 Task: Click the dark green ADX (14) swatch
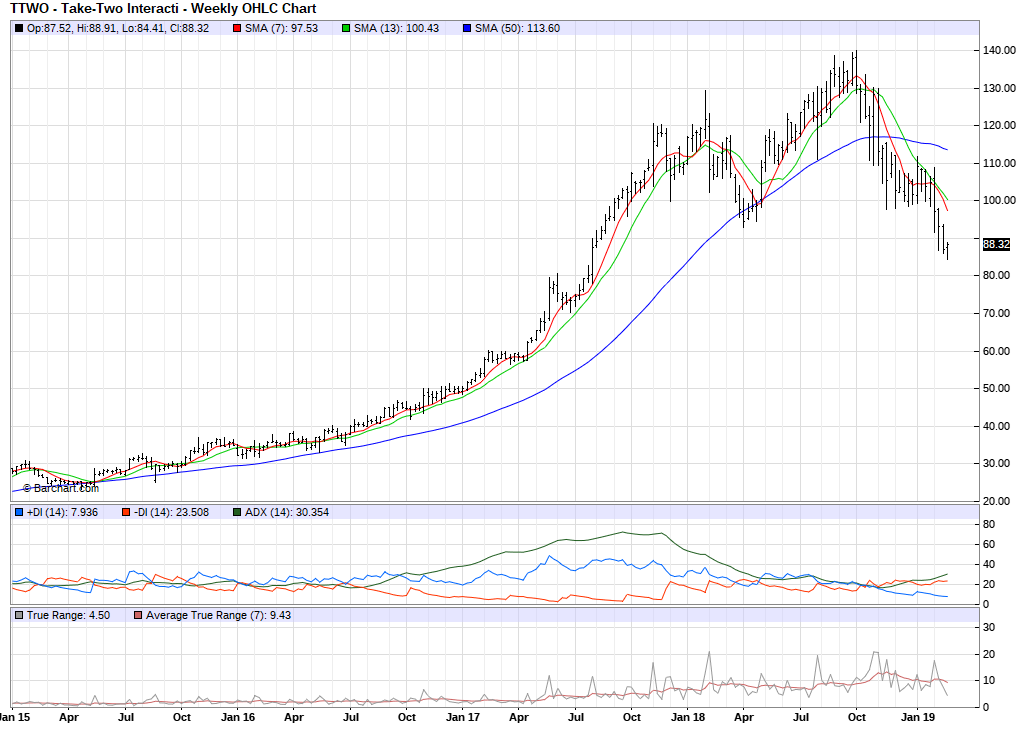coord(237,512)
